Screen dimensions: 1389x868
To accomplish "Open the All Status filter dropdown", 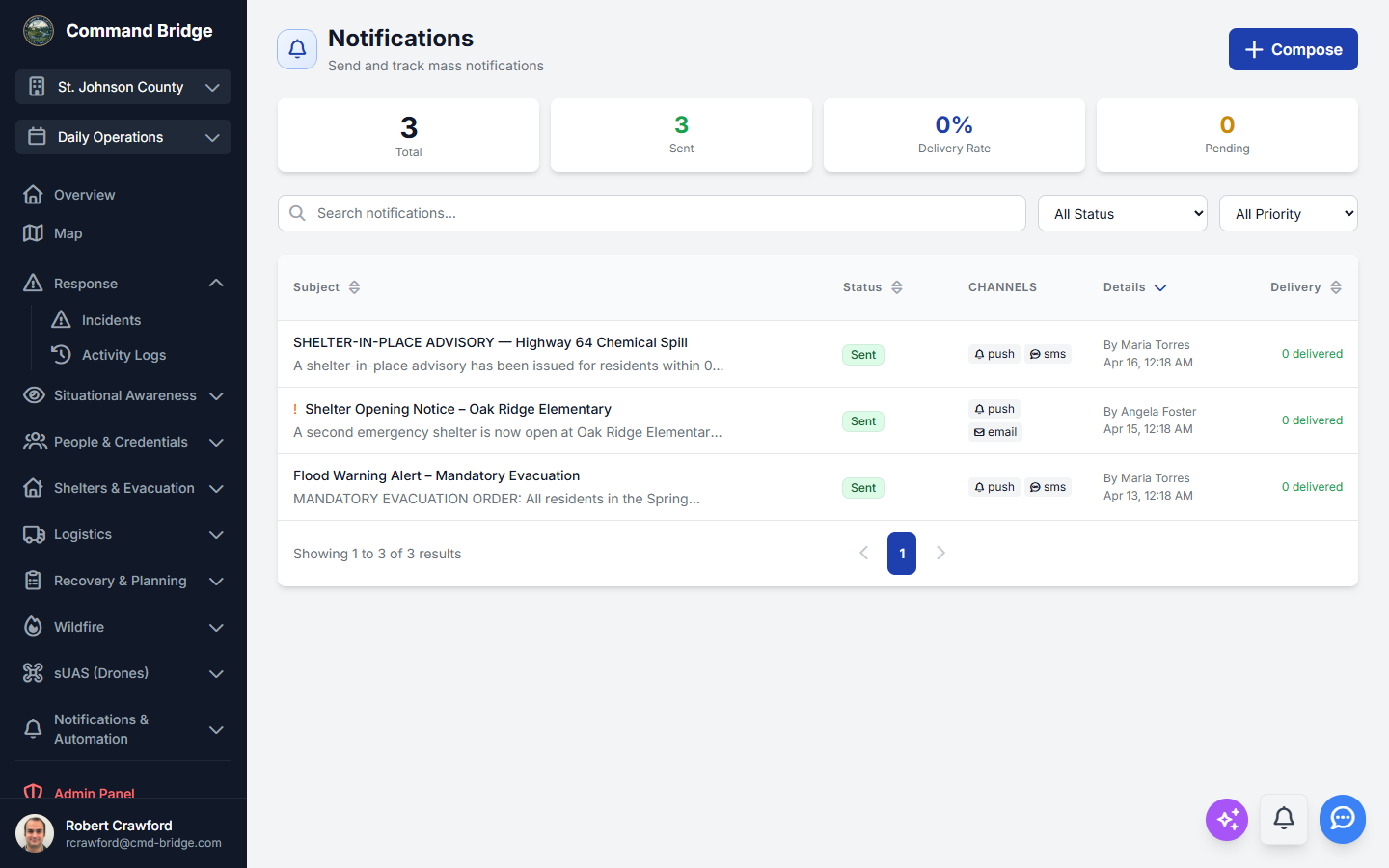I will click(1122, 213).
